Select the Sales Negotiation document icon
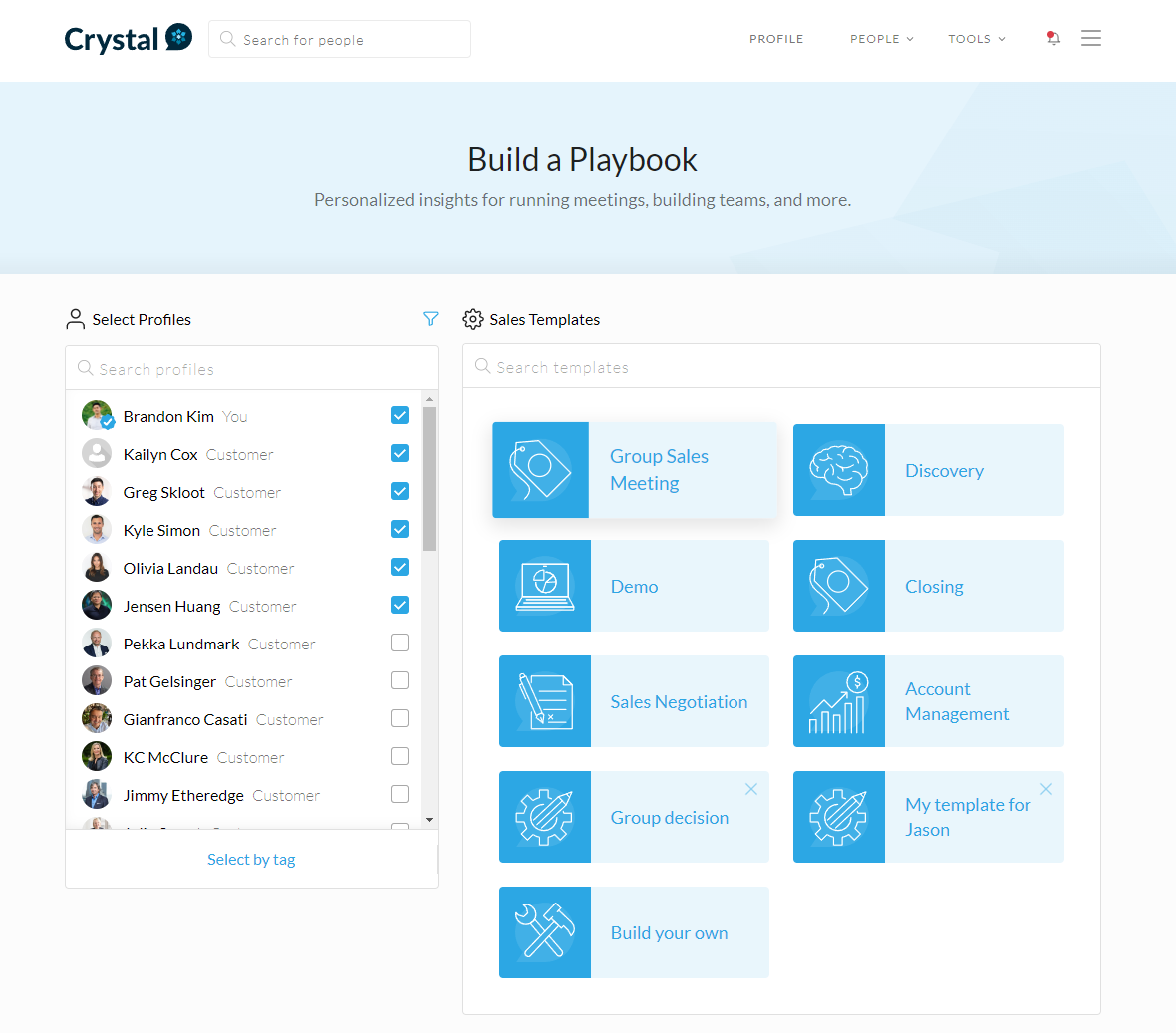Image resolution: width=1176 pixels, height=1033 pixels. click(x=545, y=701)
